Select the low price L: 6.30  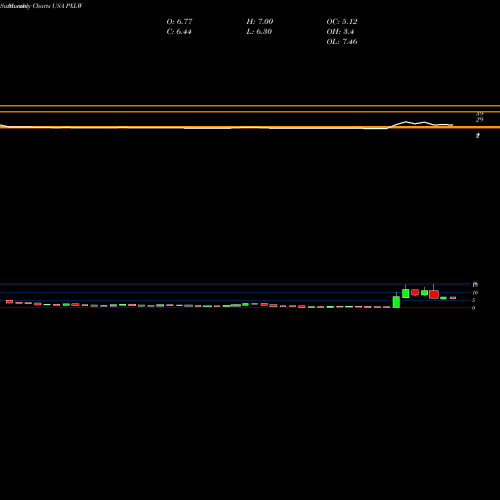(259, 32)
